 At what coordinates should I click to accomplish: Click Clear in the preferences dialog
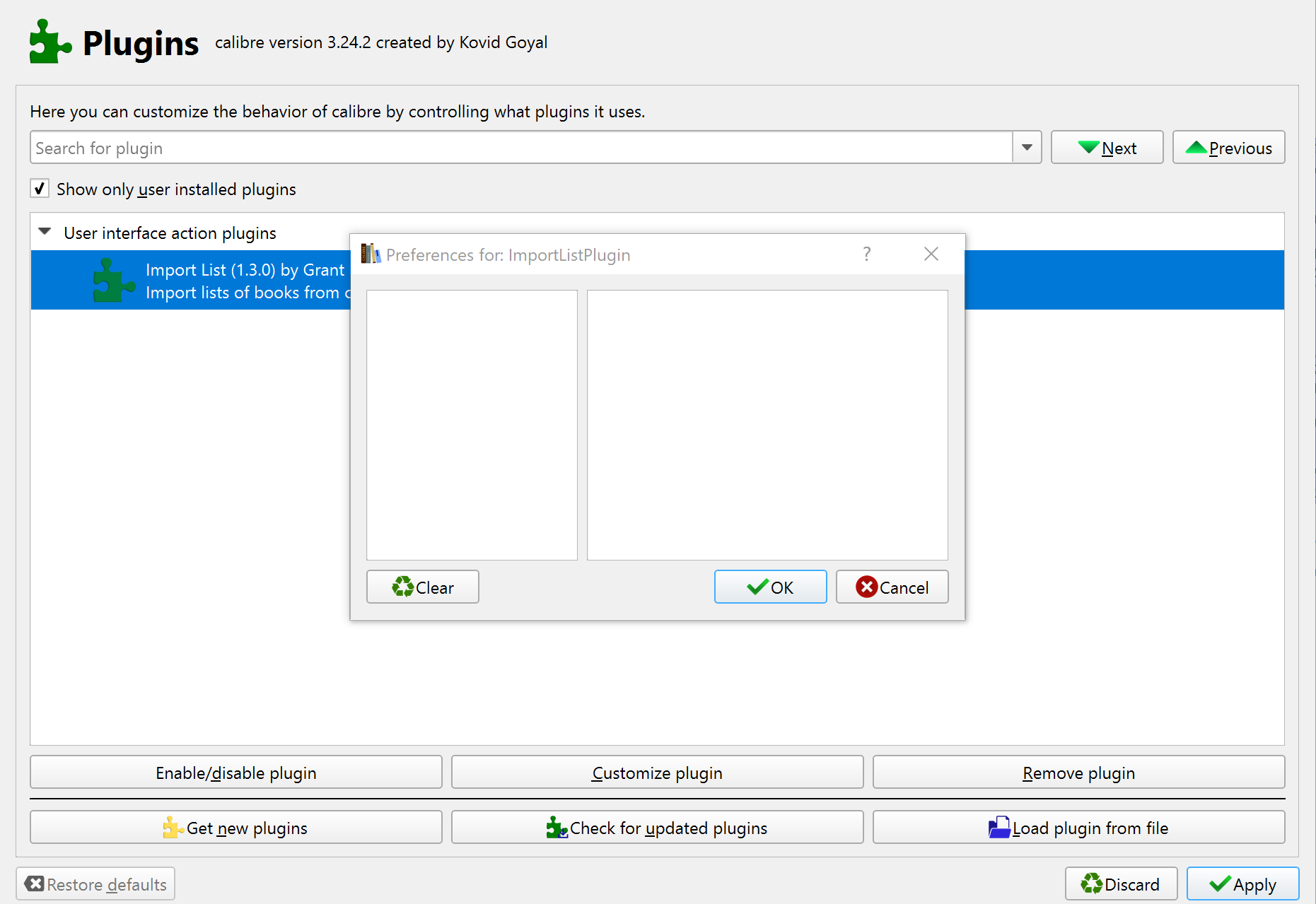pyautogui.click(x=423, y=587)
